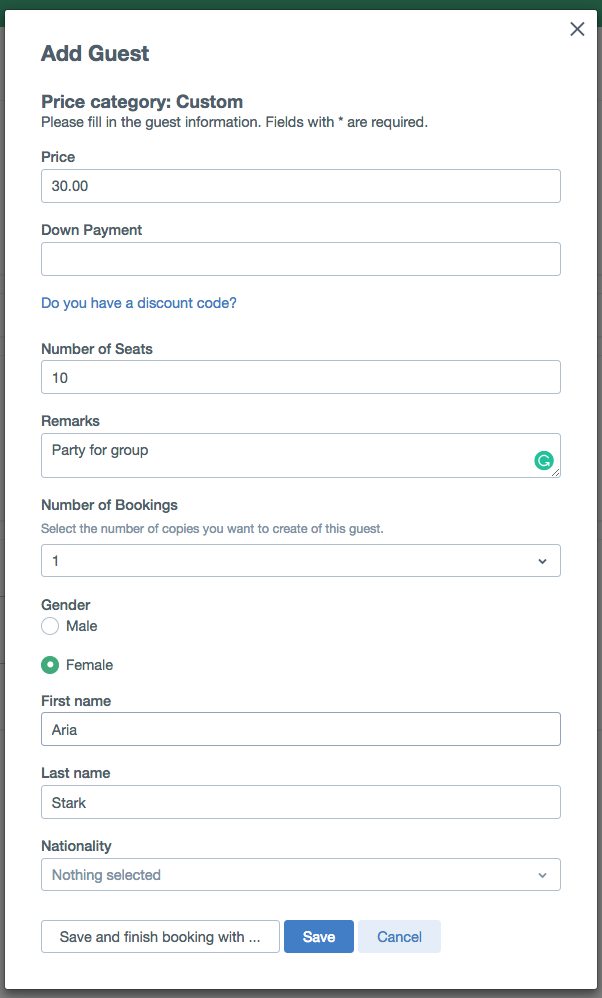Image resolution: width=602 pixels, height=998 pixels.
Task: Close the Add Guest dialog with X
Action: click(x=577, y=29)
